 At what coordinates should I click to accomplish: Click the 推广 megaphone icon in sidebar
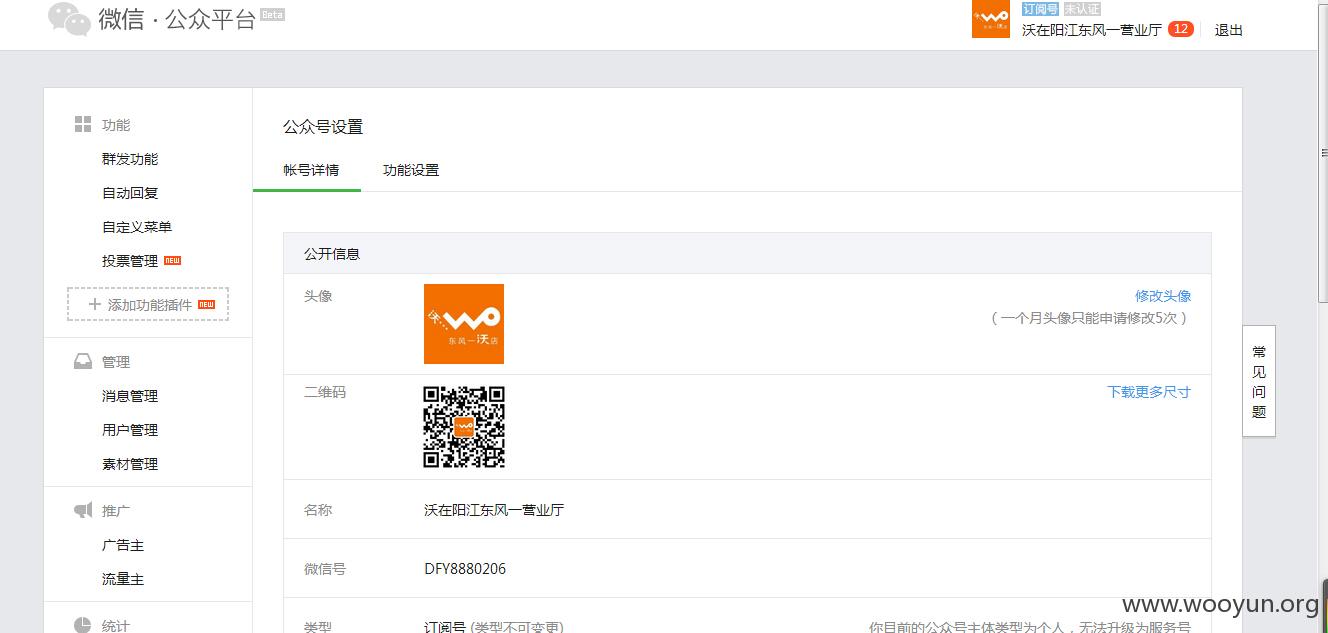coord(83,511)
